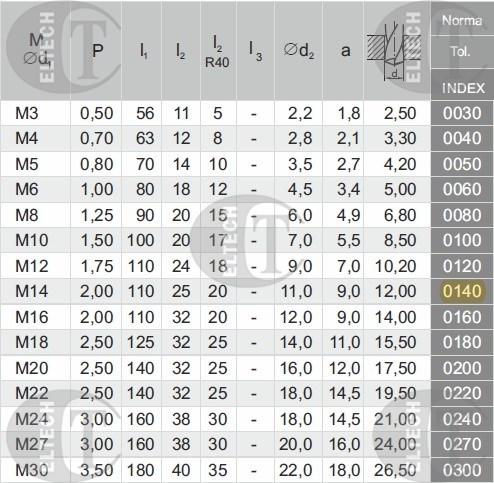Select the M30 row label
This screenshot has height=483, width=494.
coord(32,470)
